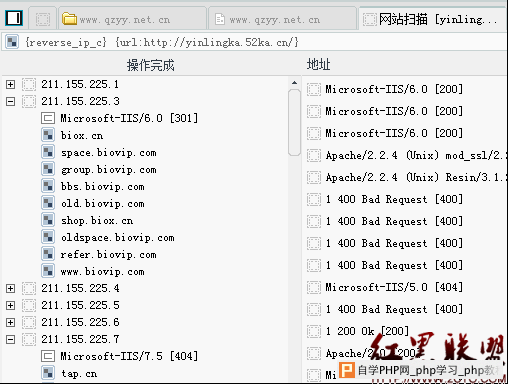The width and height of the screenshot is (508, 384).
Task: Click the dotted icon beside 211.155.225.7
Action: click(x=29, y=339)
